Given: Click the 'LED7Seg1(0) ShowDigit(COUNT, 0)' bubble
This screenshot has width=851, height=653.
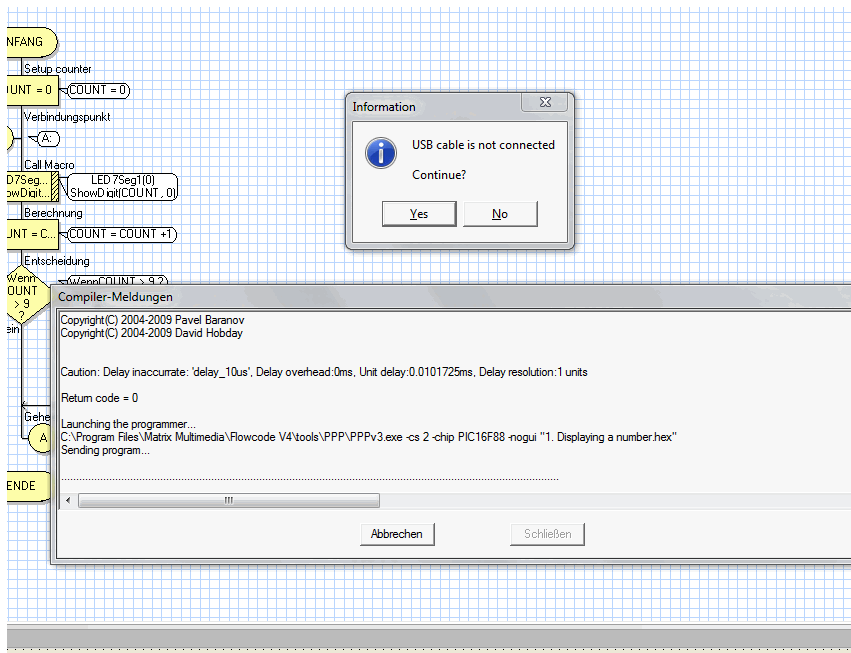Looking at the screenshot, I should (x=123, y=186).
